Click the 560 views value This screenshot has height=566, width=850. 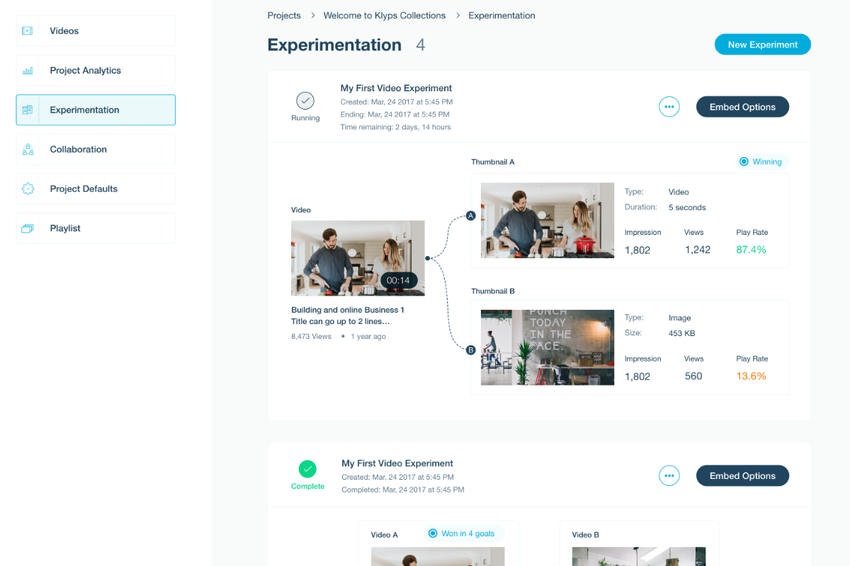693,376
